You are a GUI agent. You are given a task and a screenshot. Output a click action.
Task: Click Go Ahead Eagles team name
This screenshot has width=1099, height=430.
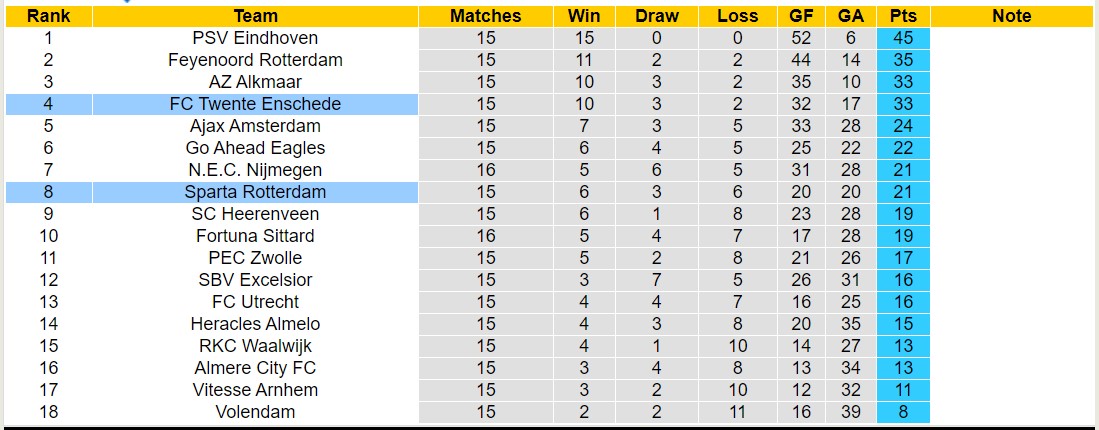coord(255,148)
